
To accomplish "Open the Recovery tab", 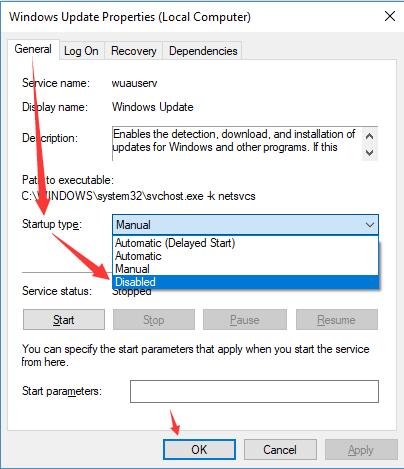I will pyautogui.click(x=134, y=51).
